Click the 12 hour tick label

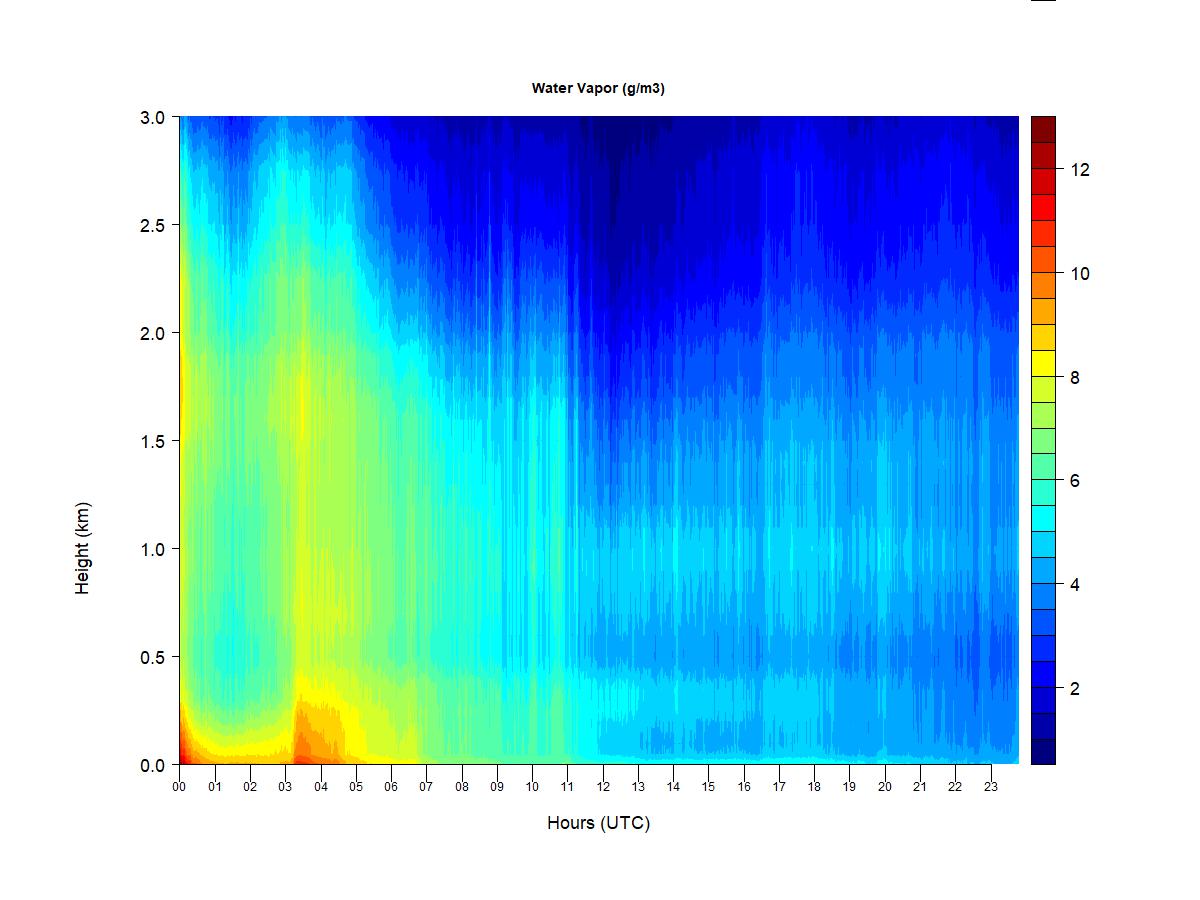click(x=603, y=787)
